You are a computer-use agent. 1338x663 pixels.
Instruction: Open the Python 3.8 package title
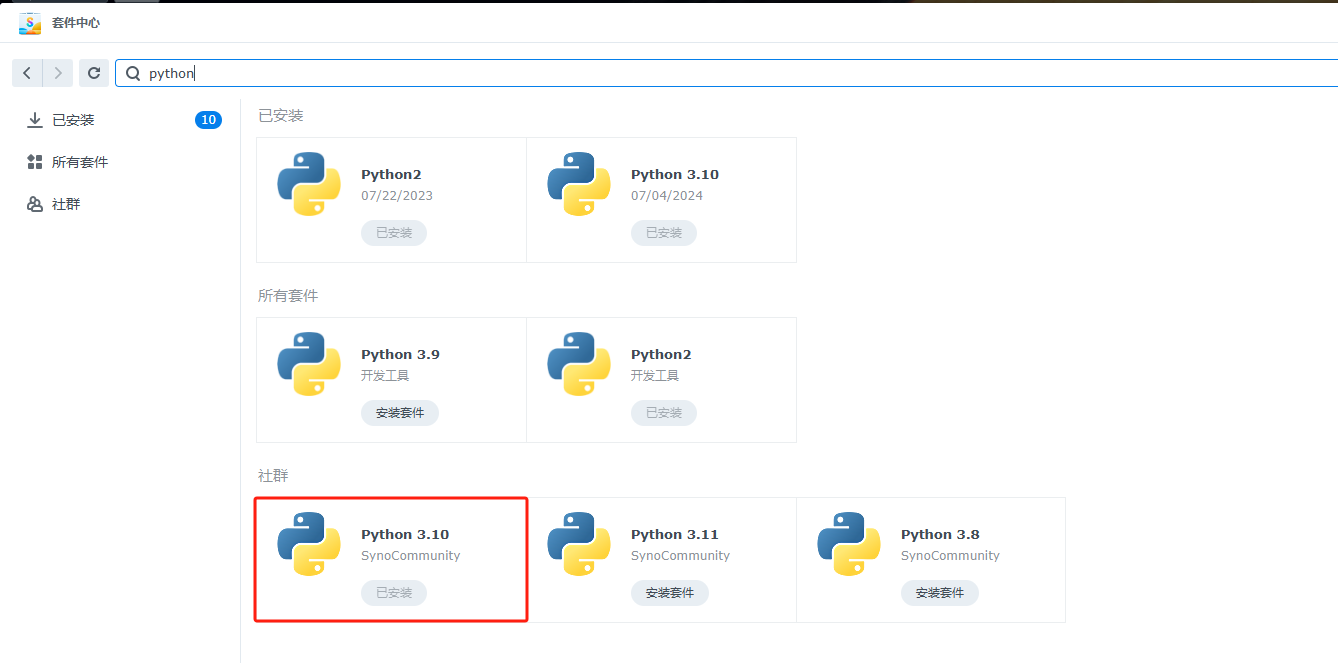click(x=940, y=534)
